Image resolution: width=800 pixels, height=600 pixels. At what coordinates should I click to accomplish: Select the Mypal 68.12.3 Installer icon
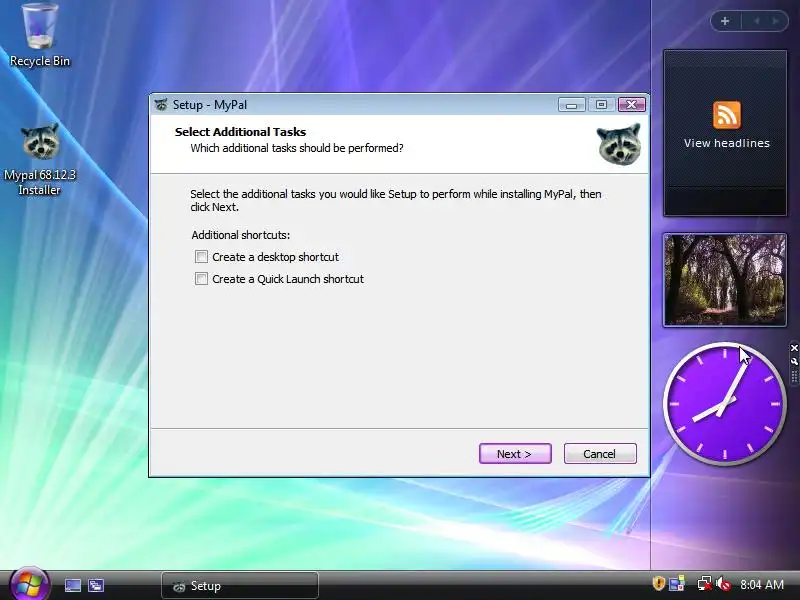click(40, 159)
